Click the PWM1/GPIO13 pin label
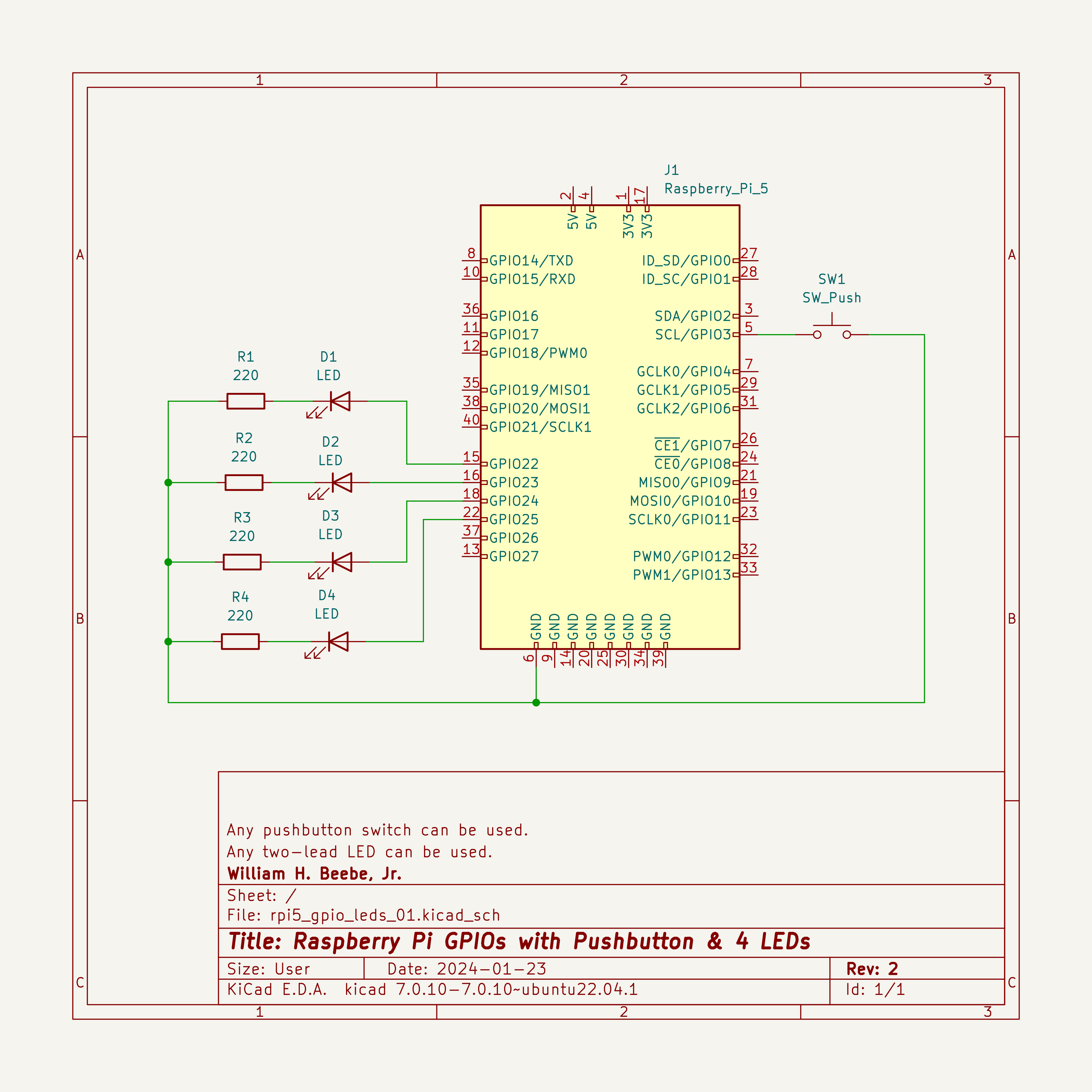Viewport: 1092px width, 1092px height. point(682,575)
